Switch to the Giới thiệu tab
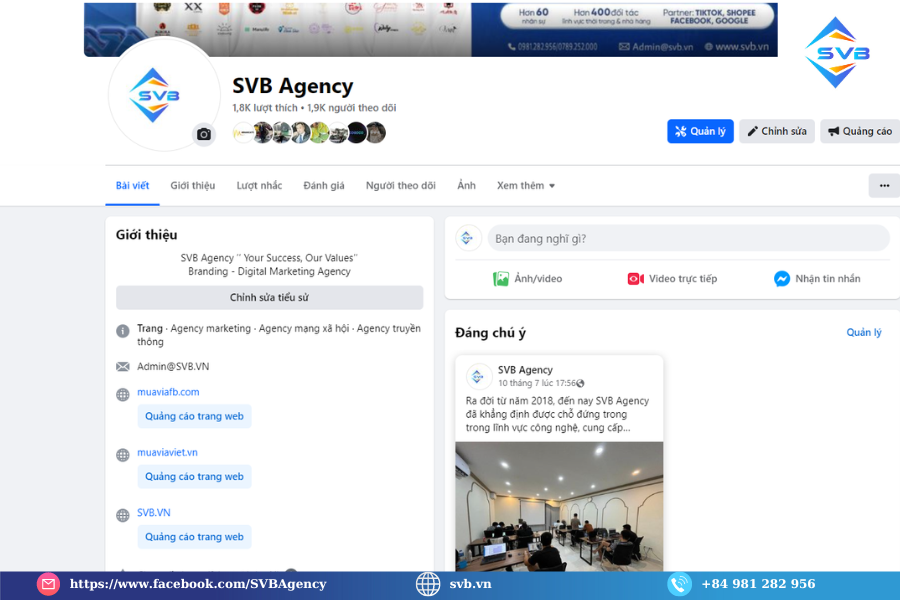This screenshot has height=600, width=900. (193, 185)
